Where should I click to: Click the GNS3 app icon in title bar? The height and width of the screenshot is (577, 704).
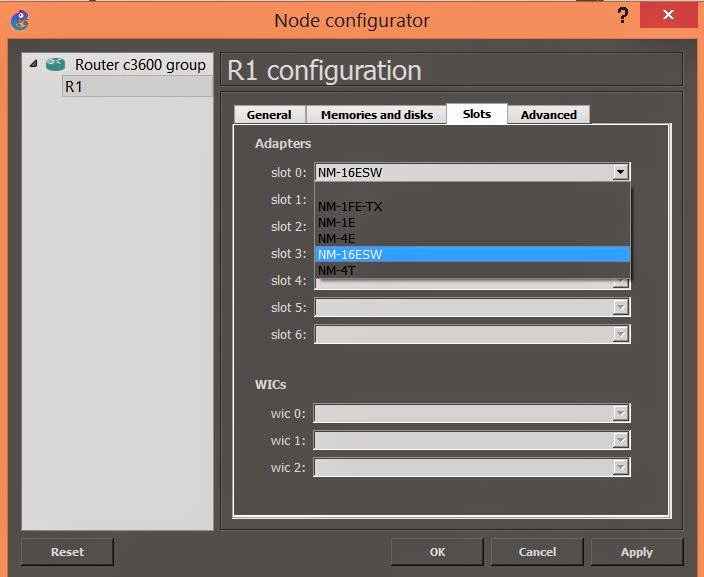[x=20, y=21]
